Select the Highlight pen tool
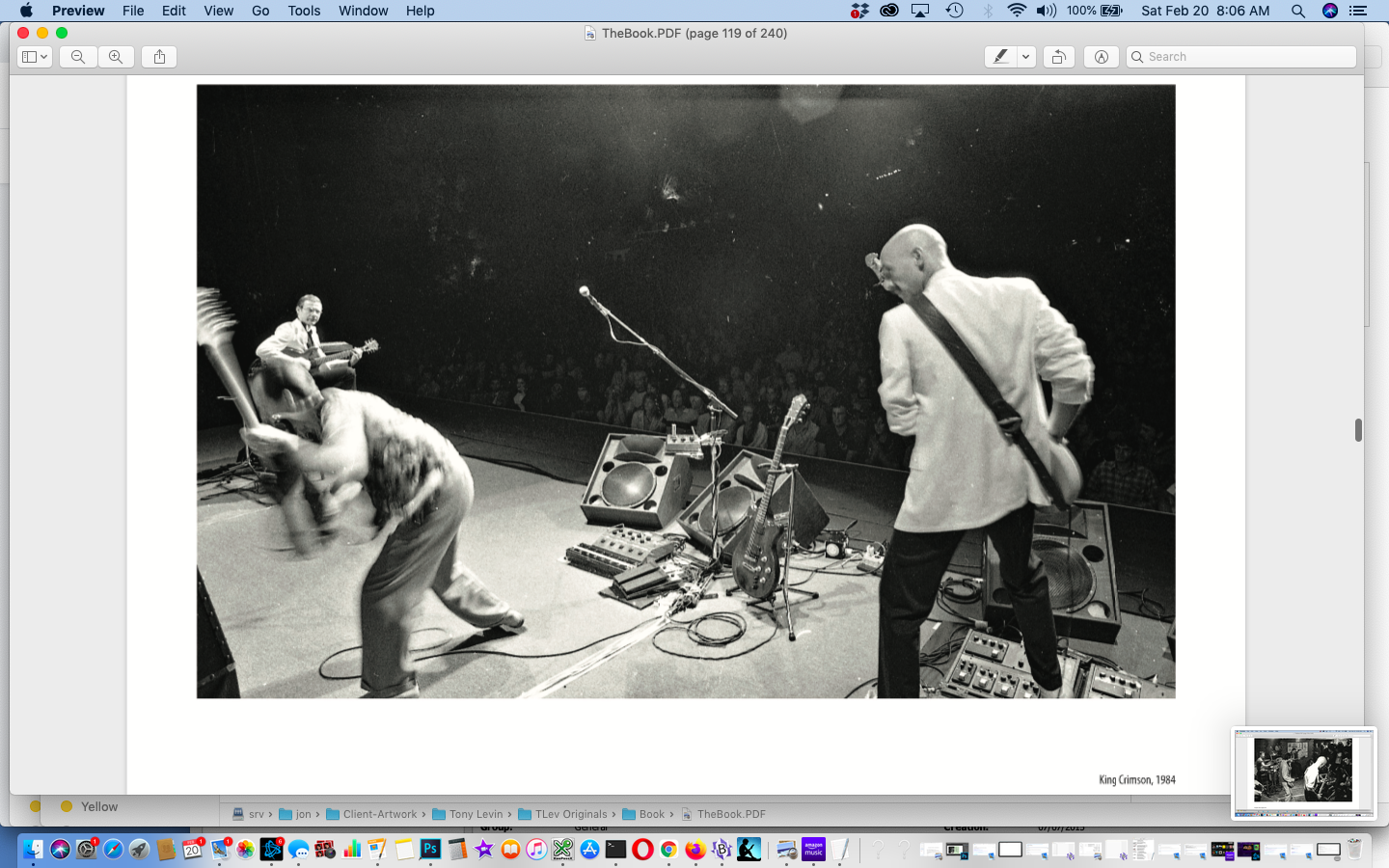The image size is (1389, 868). click(x=1000, y=57)
